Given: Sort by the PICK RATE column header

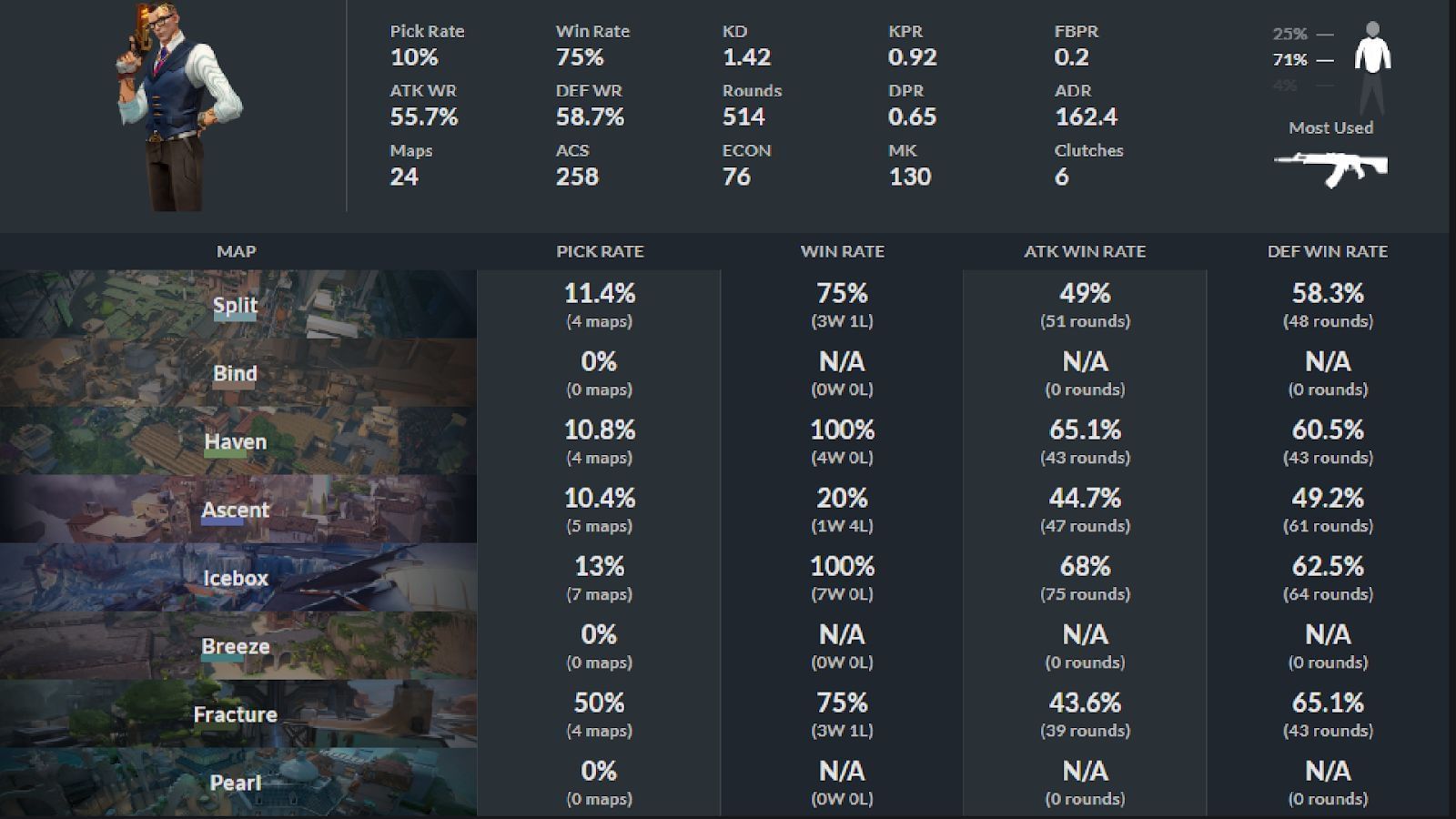Looking at the screenshot, I should coord(600,251).
